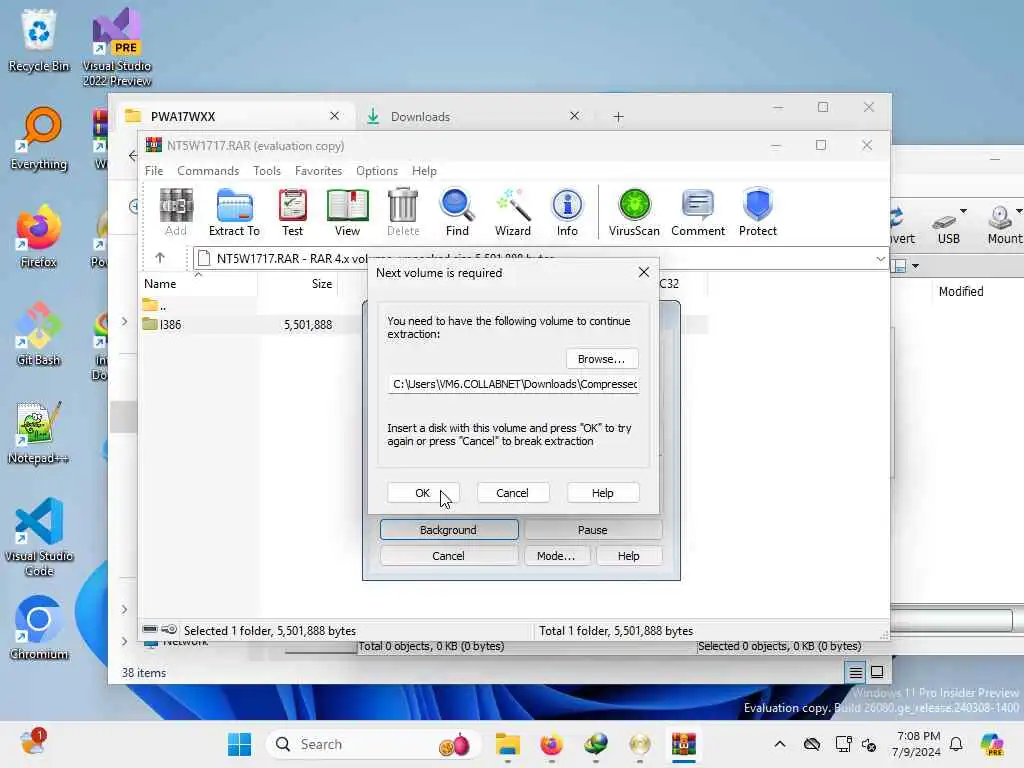This screenshot has width=1024, height=768.
Task: Open the File menu
Action: pyautogui.click(x=154, y=170)
